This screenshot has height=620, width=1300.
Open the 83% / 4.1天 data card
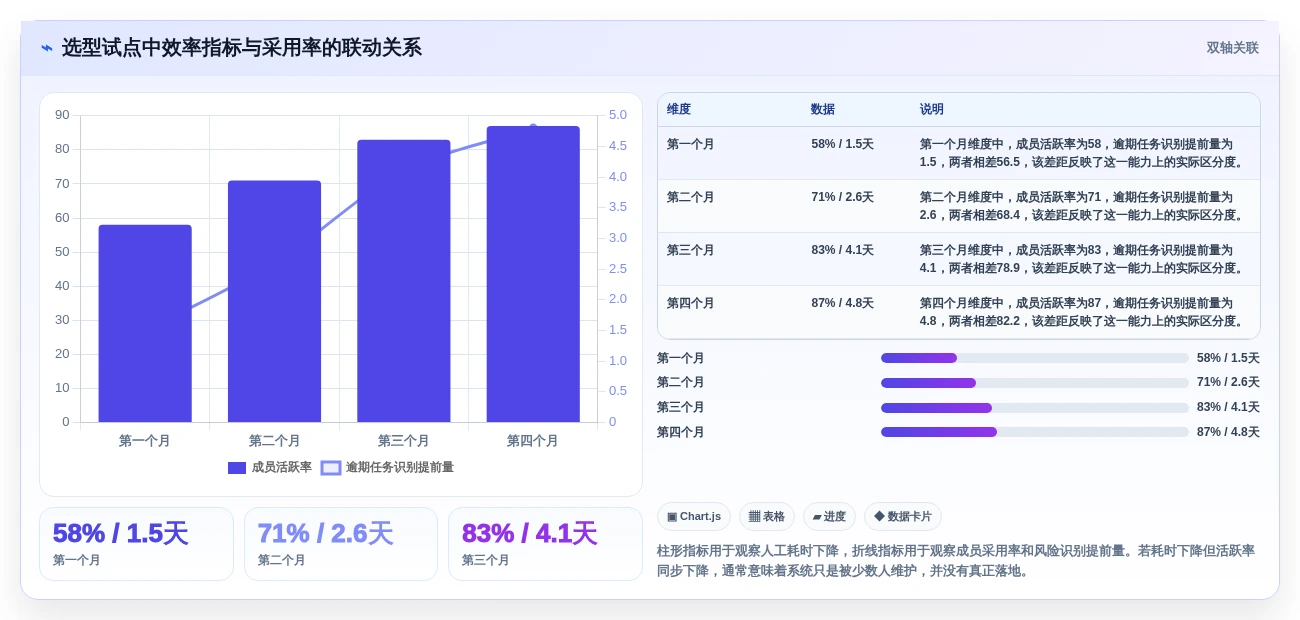[x=545, y=544]
